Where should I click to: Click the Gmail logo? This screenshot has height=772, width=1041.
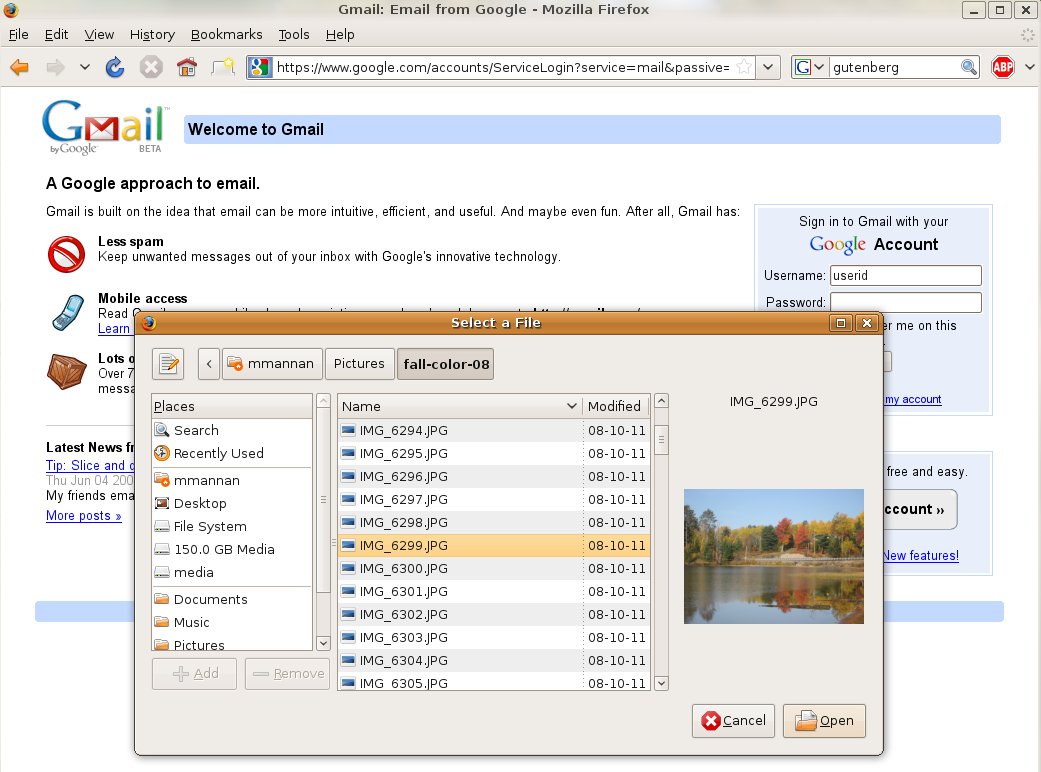(x=106, y=127)
